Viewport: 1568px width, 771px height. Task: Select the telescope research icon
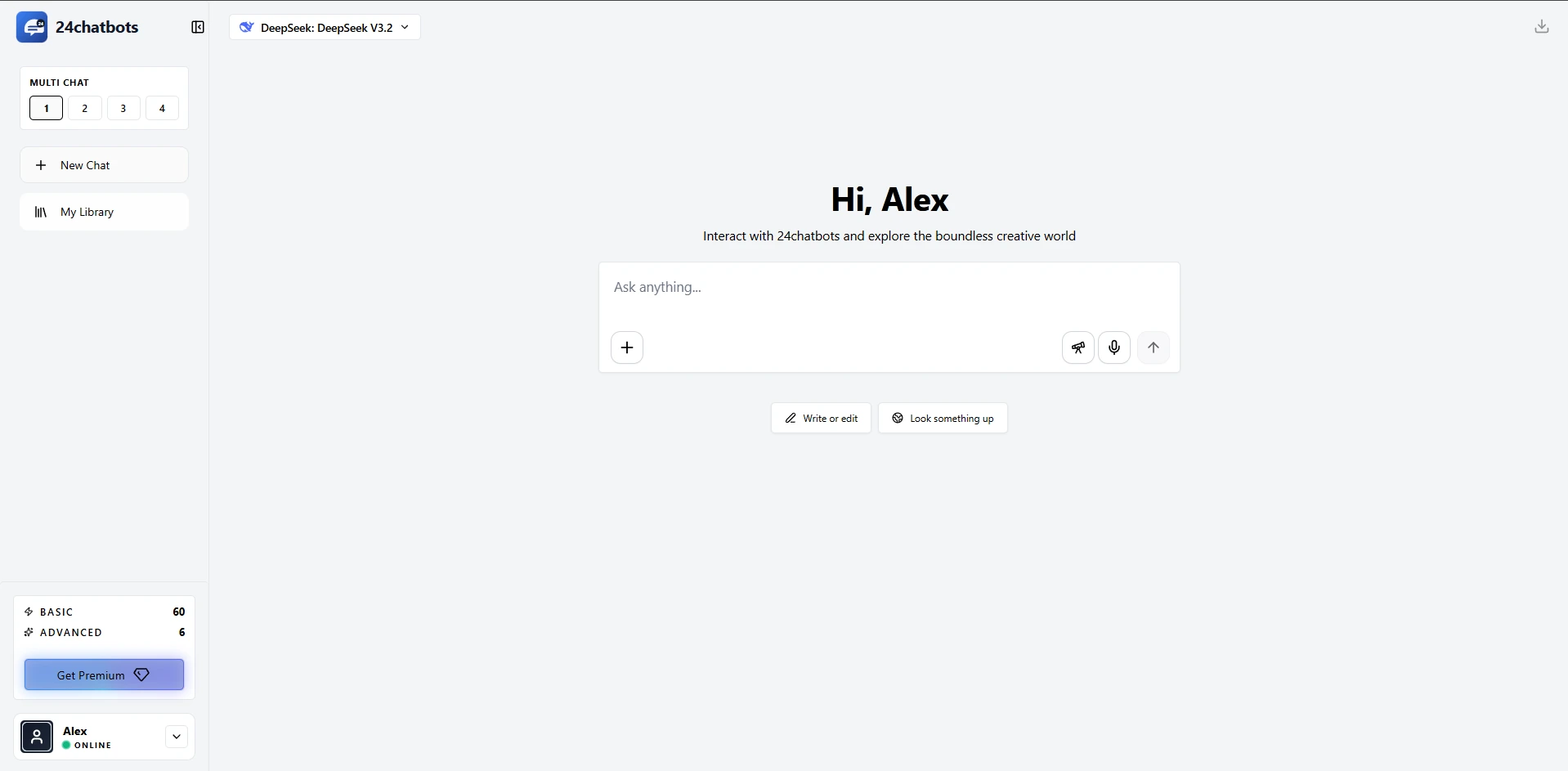pos(1077,347)
